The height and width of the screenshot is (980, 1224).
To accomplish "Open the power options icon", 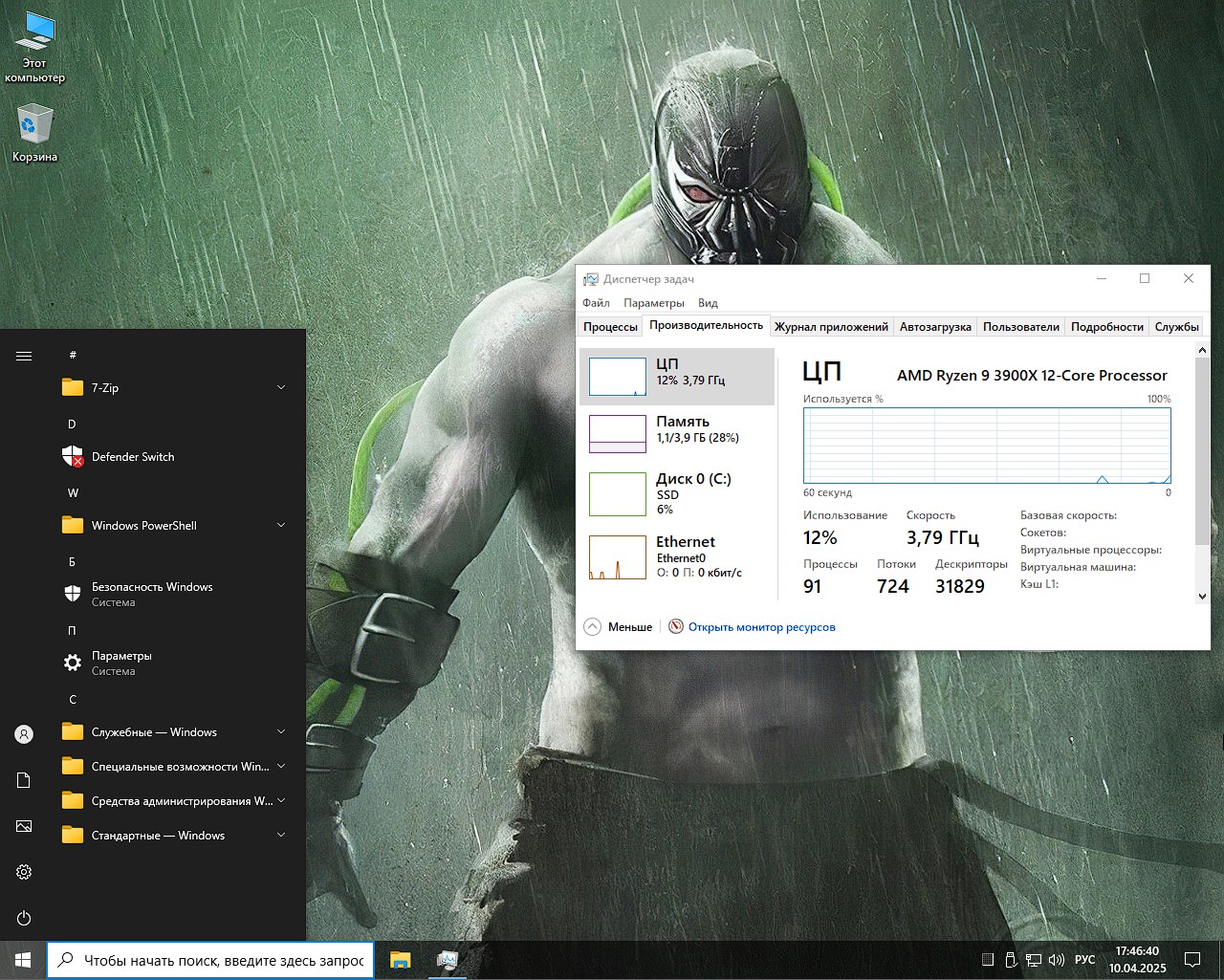I will coord(24,918).
